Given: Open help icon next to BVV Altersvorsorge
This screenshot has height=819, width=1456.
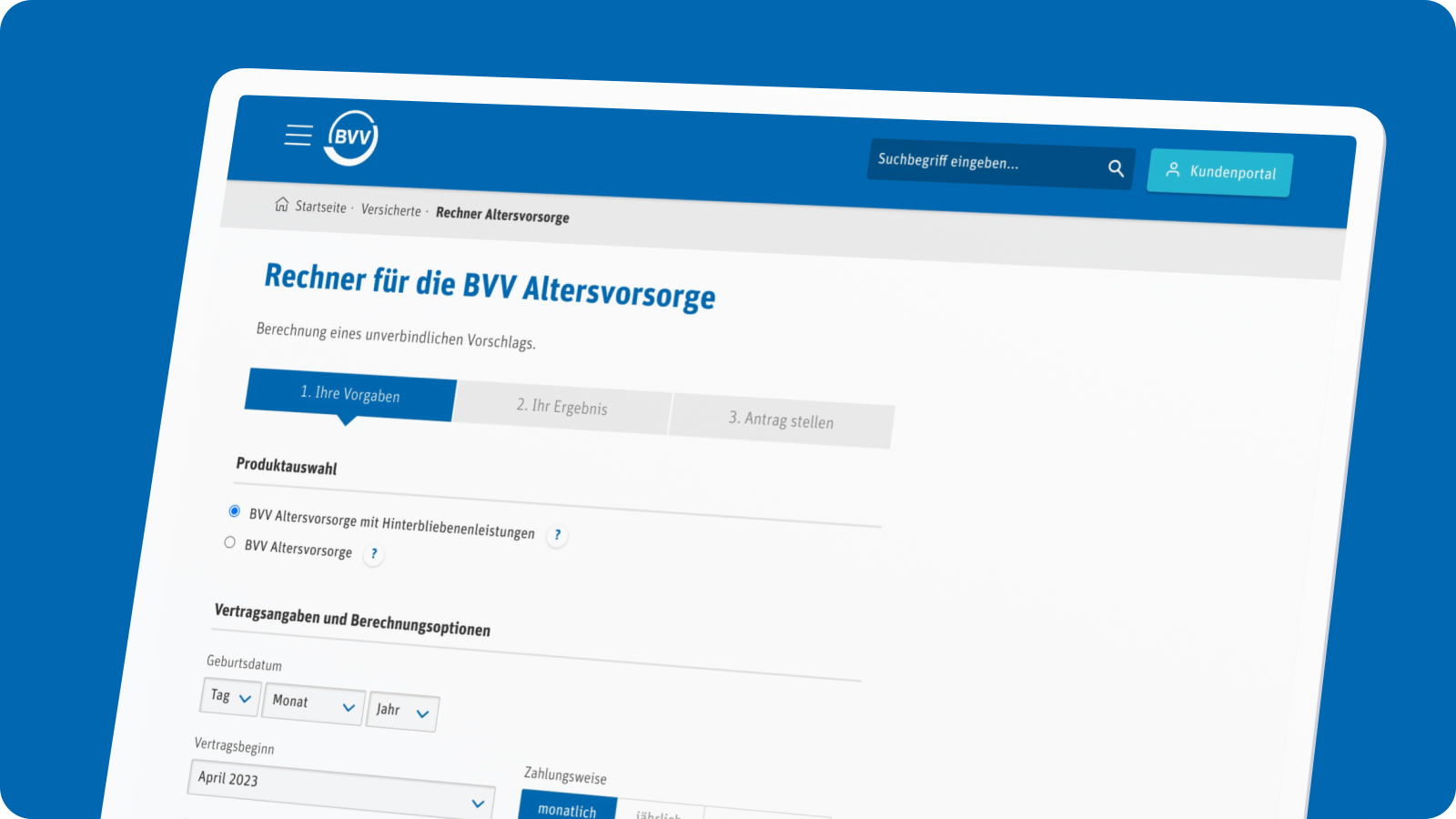Looking at the screenshot, I should click(x=373, y=553).
